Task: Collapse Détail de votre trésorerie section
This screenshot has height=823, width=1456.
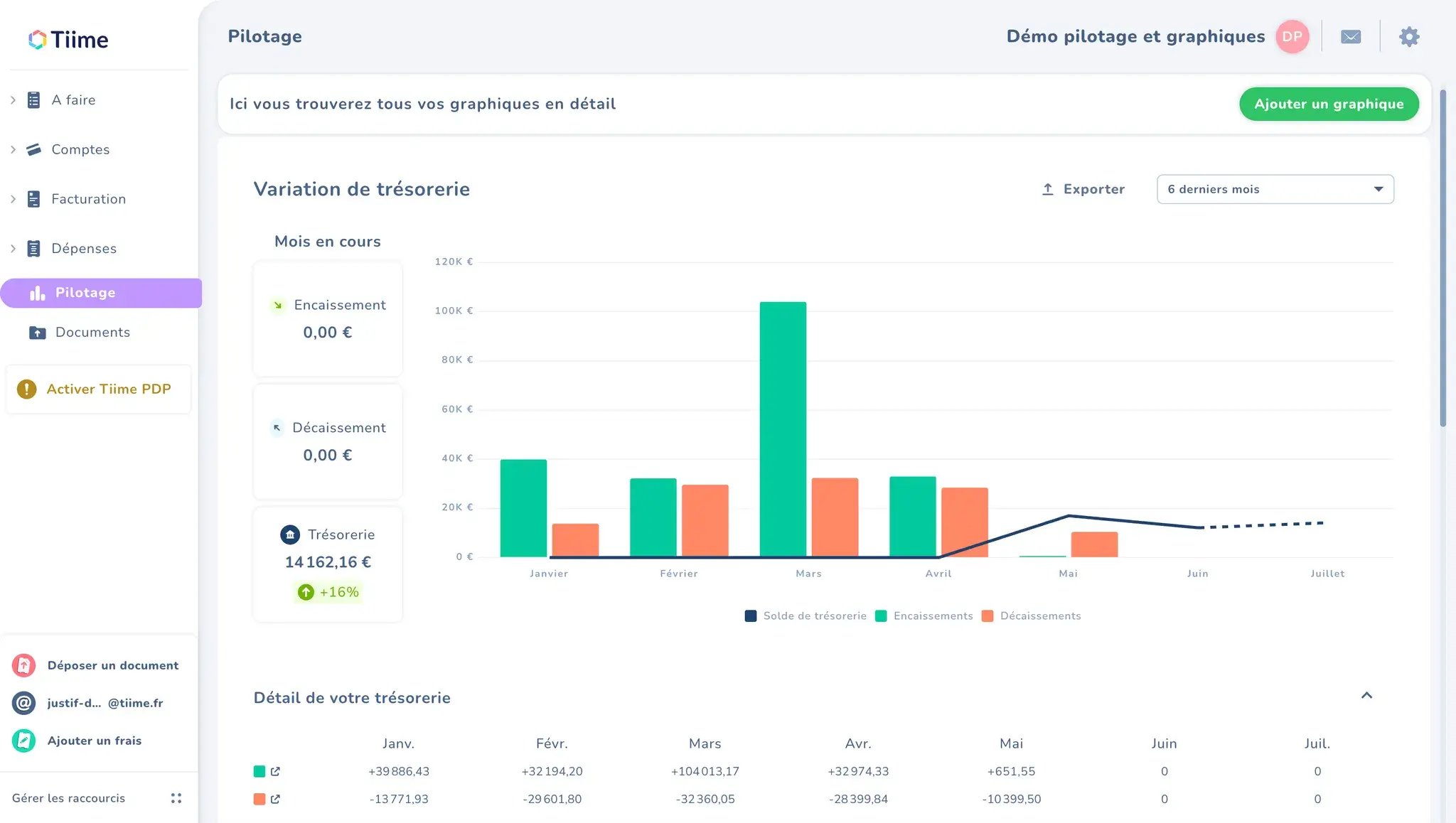Action: 1366,696
